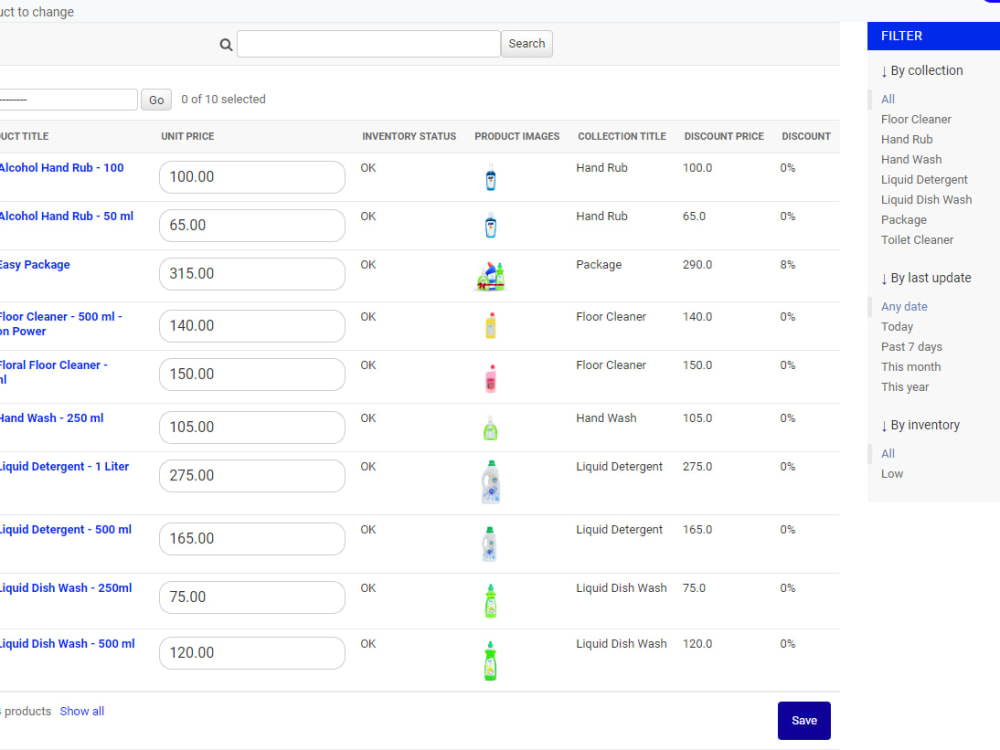The width and height of the screenshot is (1000, 750).
Task: Sort by Inventory Status column header
Action: [x=409, y=136]
